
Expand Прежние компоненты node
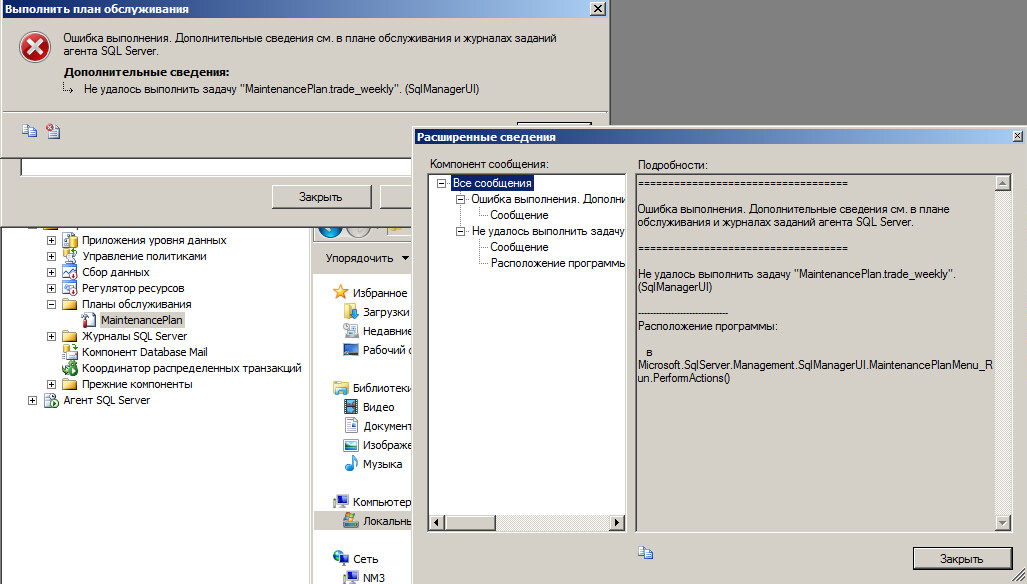51,384
